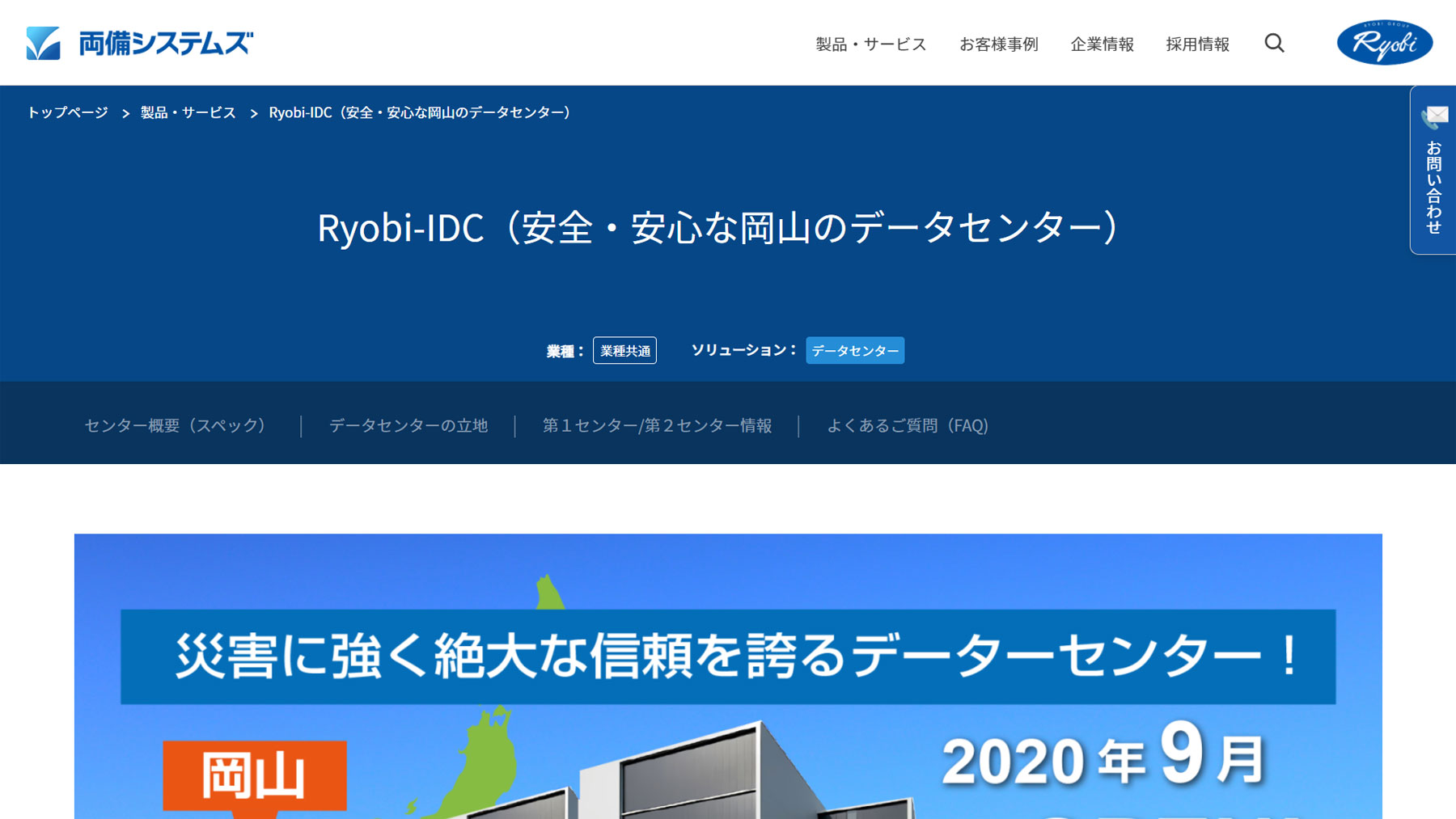Click the Ryobi group oval logo
The width and height of the screenshot is (1456, 819).
coord(1384,42)
